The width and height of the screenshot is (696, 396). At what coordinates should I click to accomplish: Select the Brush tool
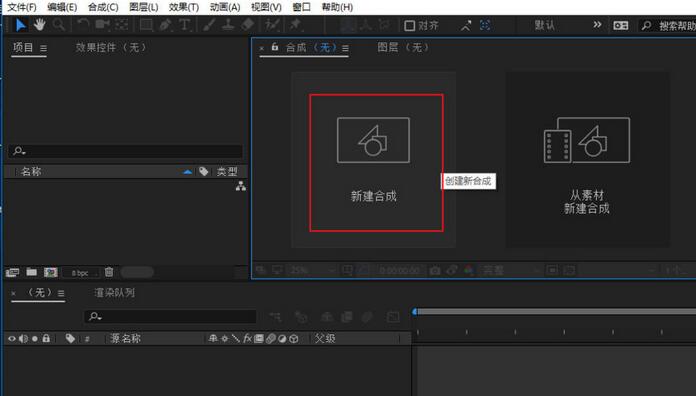(209, 25)
